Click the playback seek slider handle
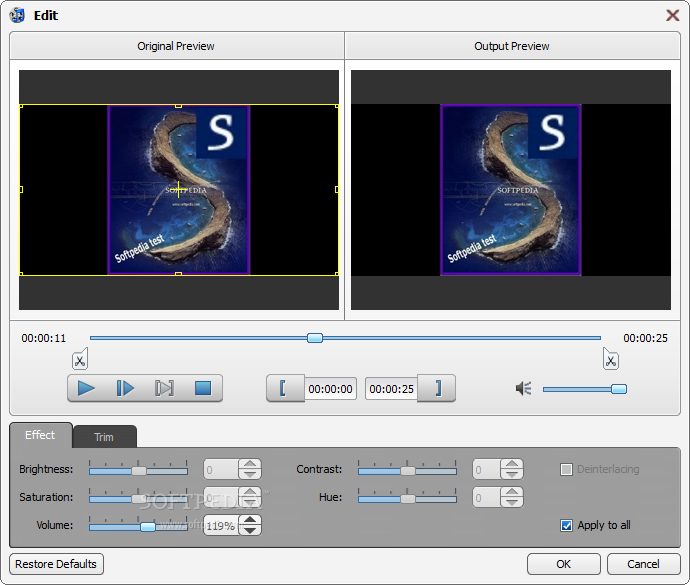The height and width of the screenshot is (585, 690). pyautogui.click(x=315, y=338)
